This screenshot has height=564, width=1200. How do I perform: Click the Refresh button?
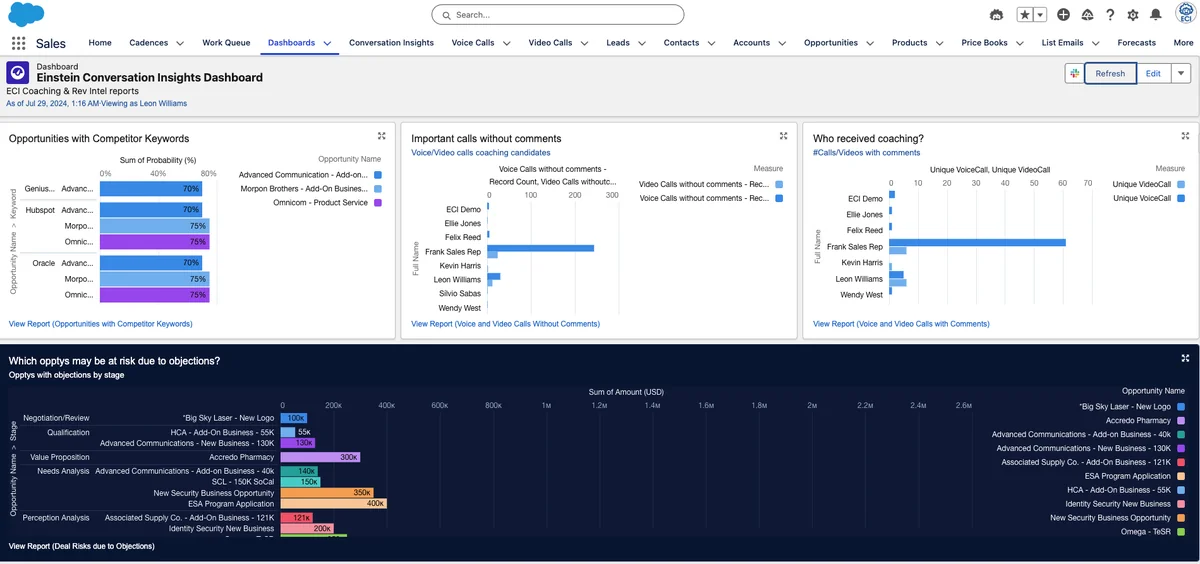click(1110, 73)
